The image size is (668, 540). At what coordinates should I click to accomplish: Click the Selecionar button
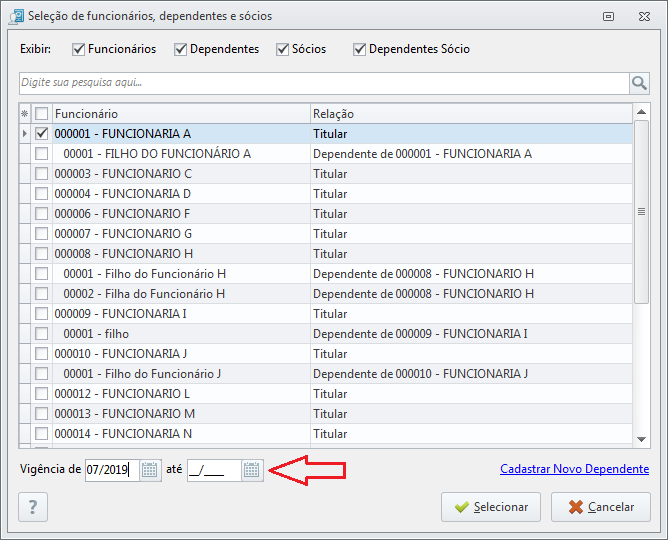pos(491,507)
